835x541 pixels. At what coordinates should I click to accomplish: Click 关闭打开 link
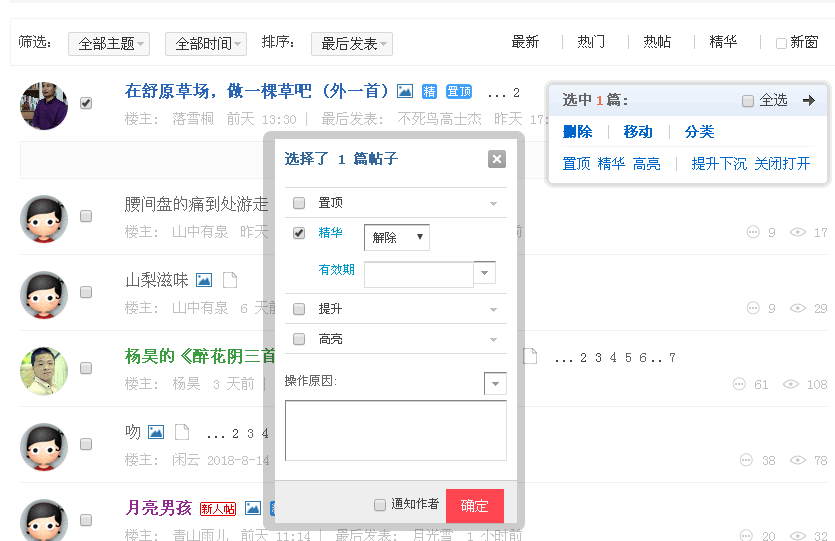(x=782, y=163)
